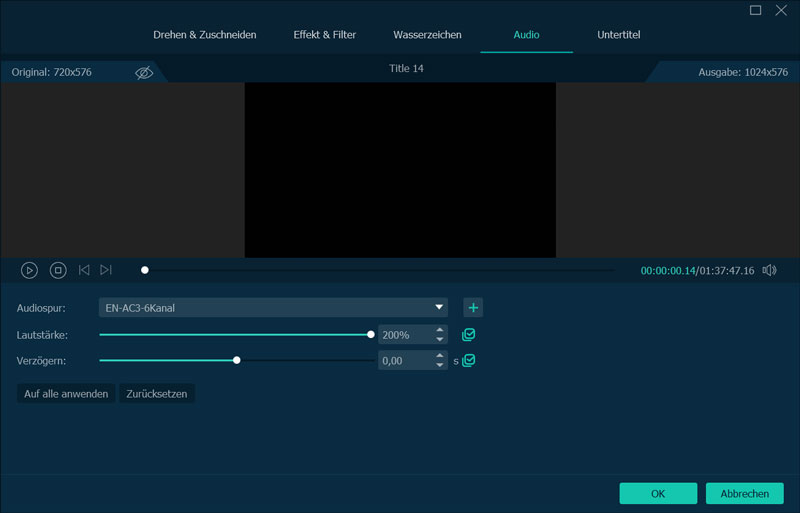The image size is (800, 513).
Task: Add an audio track with plus icon
Action: click(x=473, y=307)
